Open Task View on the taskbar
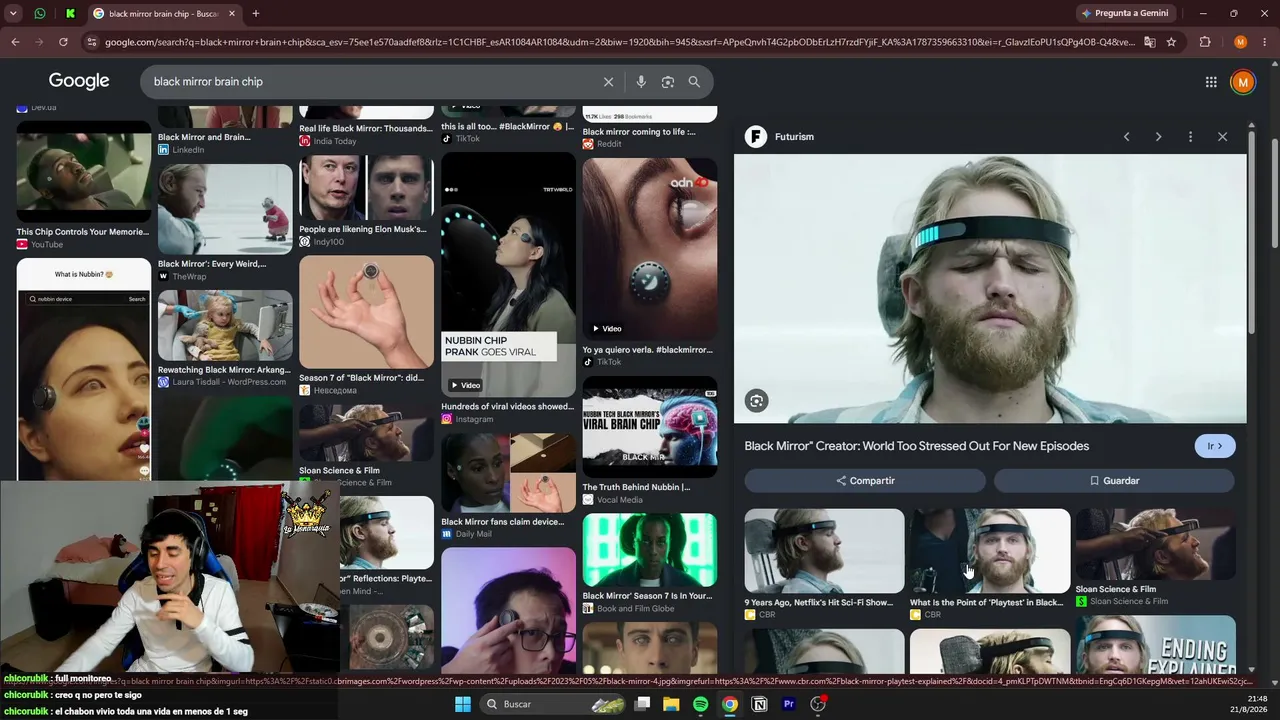1280x720 pixels. click(643, 704)
